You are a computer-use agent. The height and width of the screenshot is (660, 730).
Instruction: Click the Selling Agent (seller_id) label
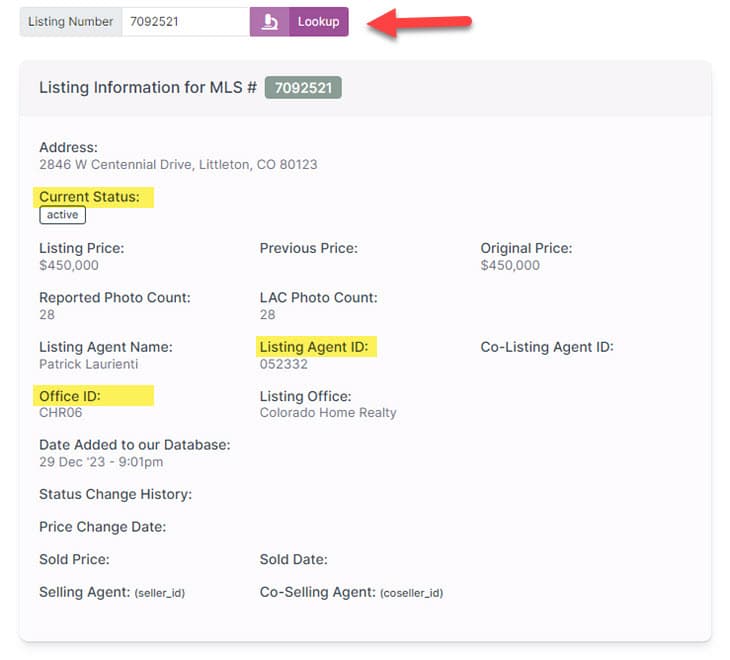[112, 592]
